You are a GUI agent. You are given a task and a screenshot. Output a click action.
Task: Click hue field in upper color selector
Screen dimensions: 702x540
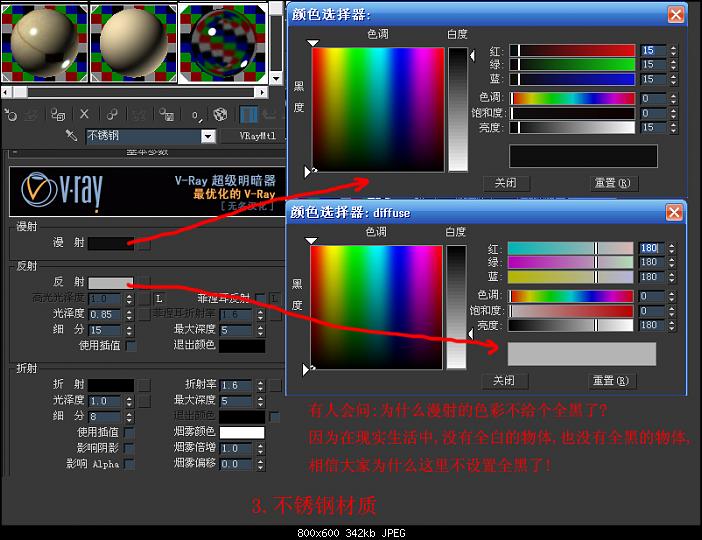tap(378, 110)
